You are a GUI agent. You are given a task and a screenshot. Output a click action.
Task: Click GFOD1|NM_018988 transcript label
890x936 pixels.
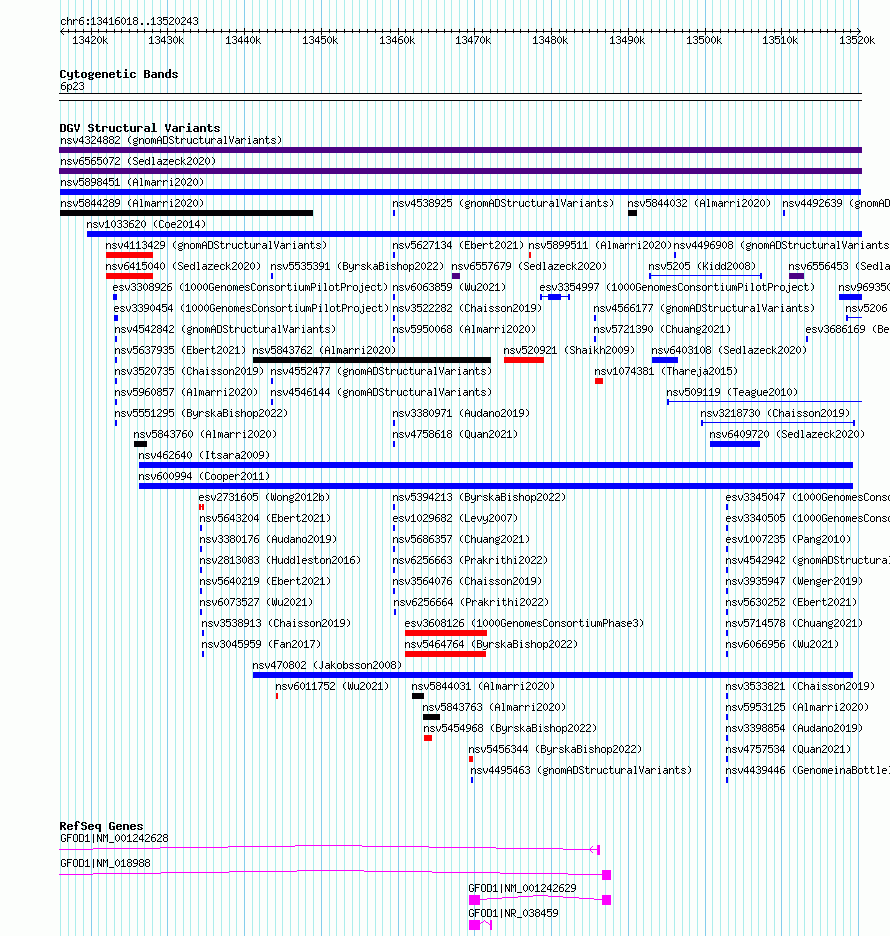(105, 864)
